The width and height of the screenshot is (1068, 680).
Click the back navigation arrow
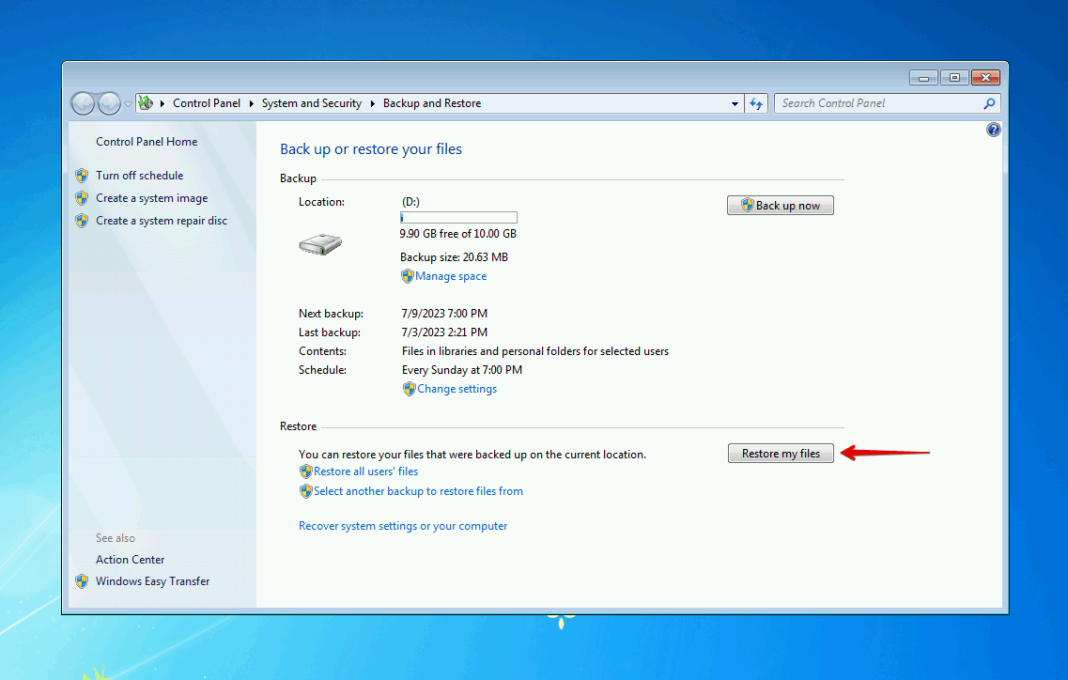83,103
